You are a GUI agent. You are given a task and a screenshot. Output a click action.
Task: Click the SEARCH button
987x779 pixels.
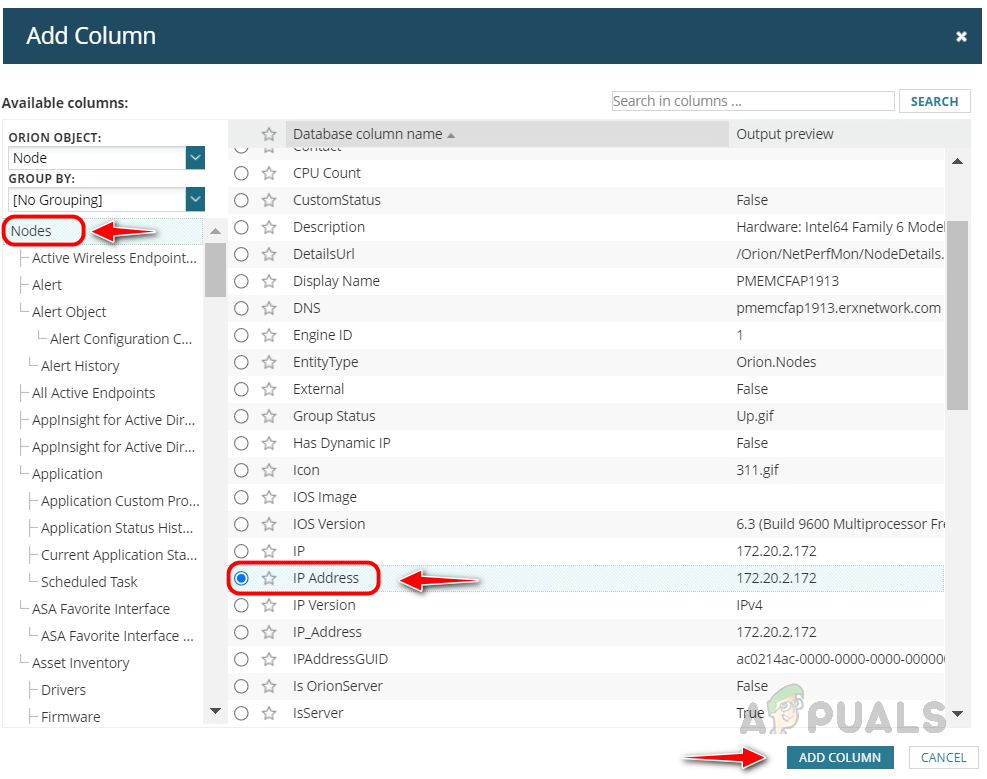(934, 101)
